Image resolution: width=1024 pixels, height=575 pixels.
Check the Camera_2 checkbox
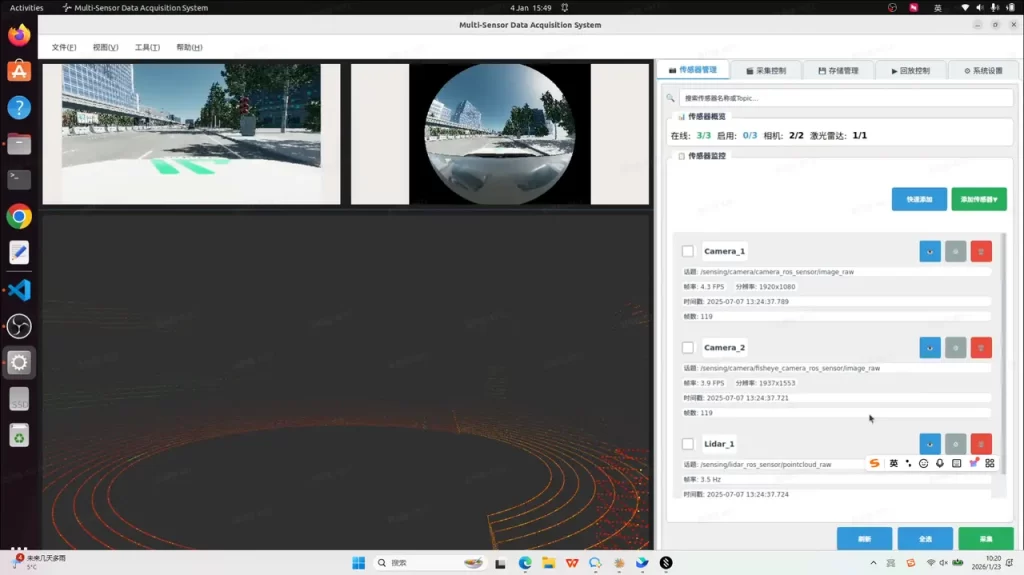pyautogui.click(x=688, y=348)
